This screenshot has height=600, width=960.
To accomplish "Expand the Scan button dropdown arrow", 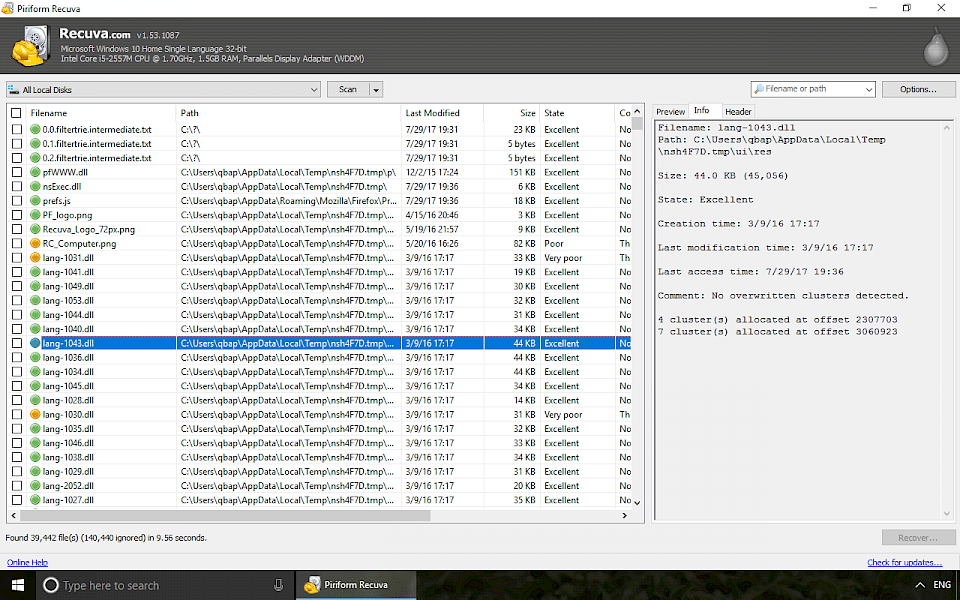I will (x=376, y=89).
